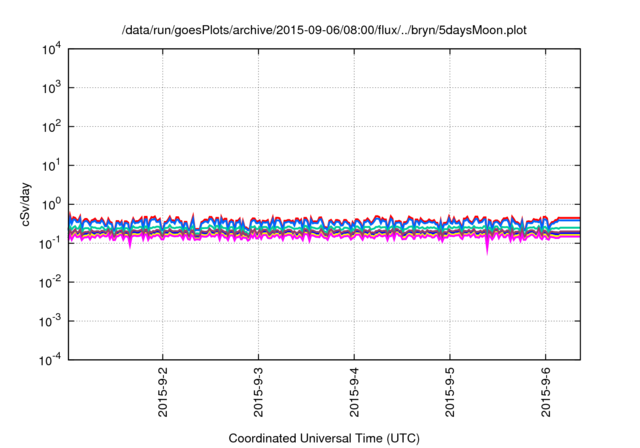The height and width of the screenshot is (448, 640).
Task: Click the 10^4 y-axis tick label
Action: [51, 50]
